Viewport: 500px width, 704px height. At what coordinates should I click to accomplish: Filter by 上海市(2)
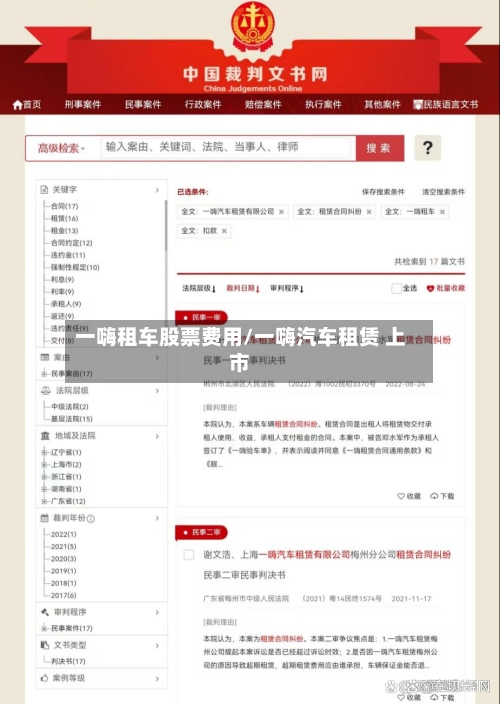pos(66,465)
